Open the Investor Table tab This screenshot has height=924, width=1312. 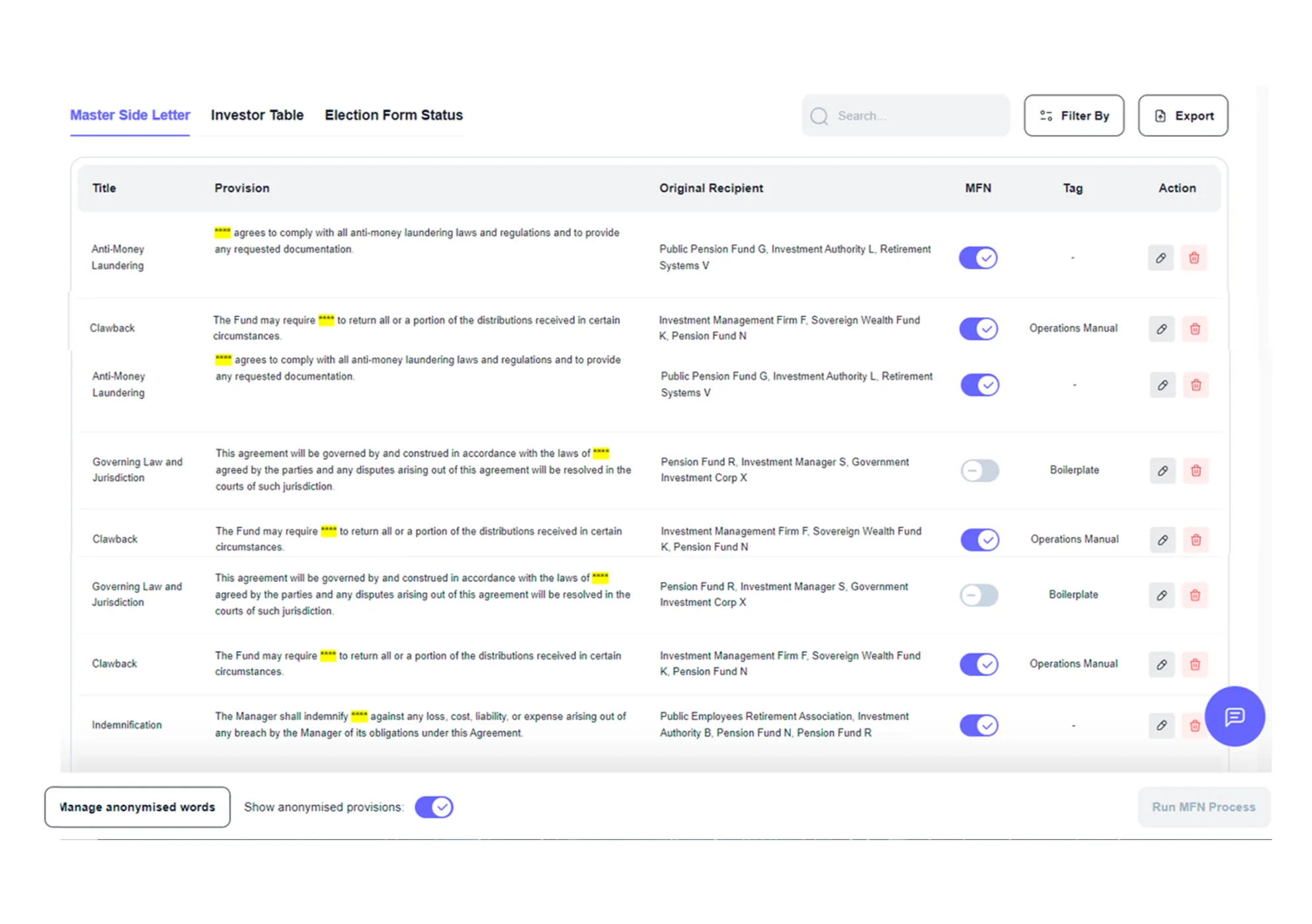257,115
